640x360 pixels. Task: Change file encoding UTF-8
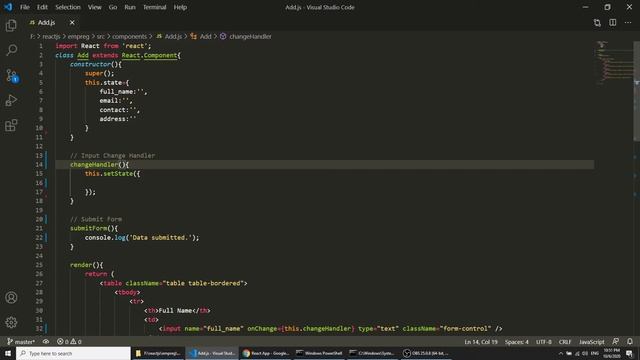coord(543,342)
